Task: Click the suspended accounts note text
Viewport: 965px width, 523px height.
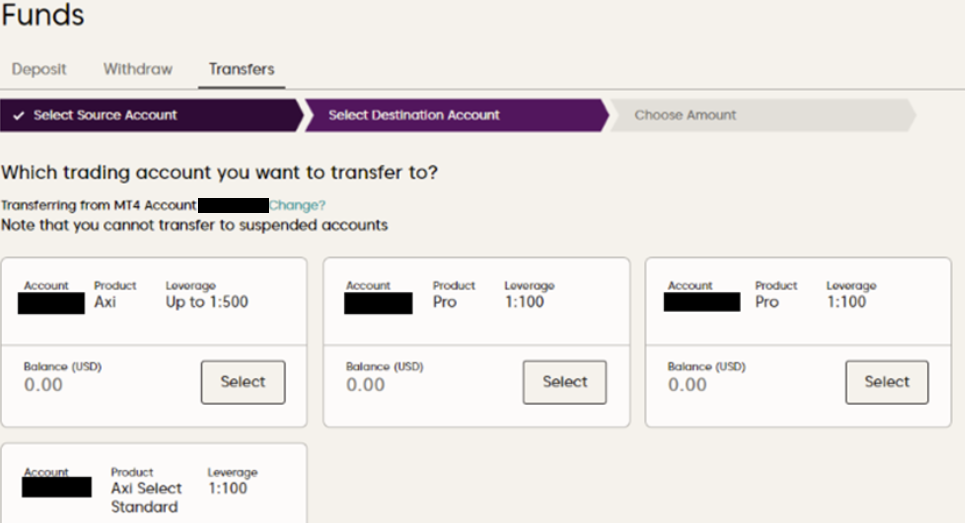Action: pos(195,225)
